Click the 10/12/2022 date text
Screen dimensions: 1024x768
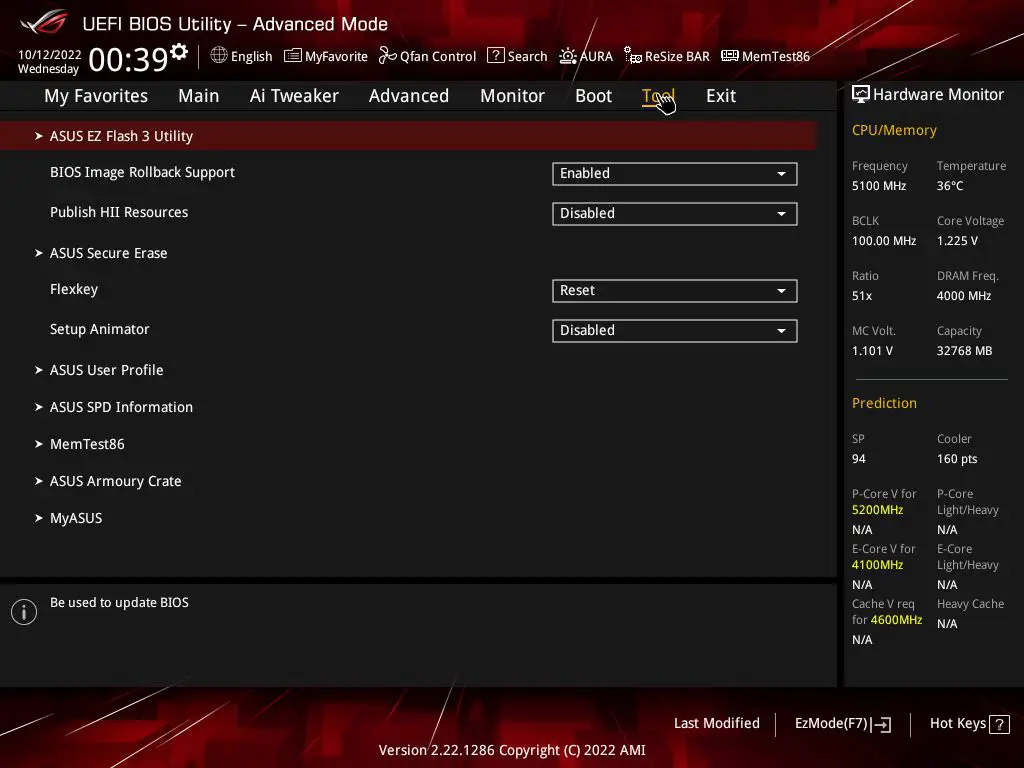point(50,54)
